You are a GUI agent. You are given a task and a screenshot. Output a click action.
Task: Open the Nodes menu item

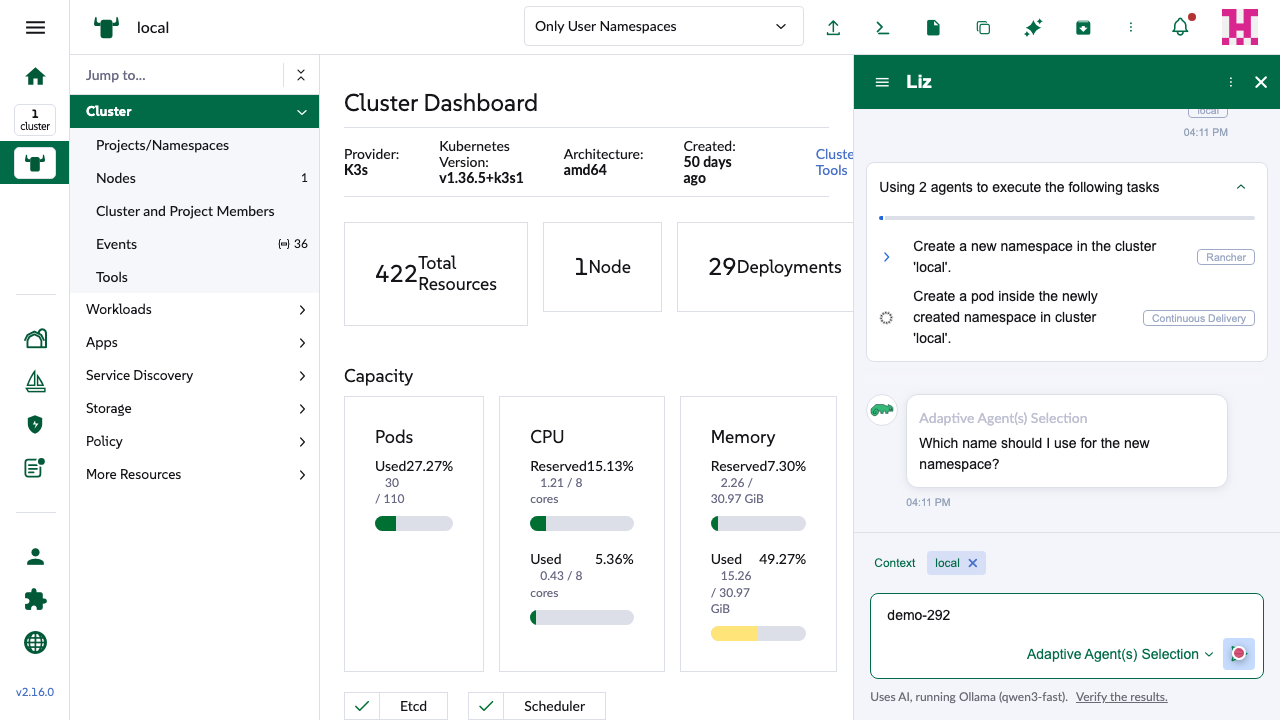(195, 178)
